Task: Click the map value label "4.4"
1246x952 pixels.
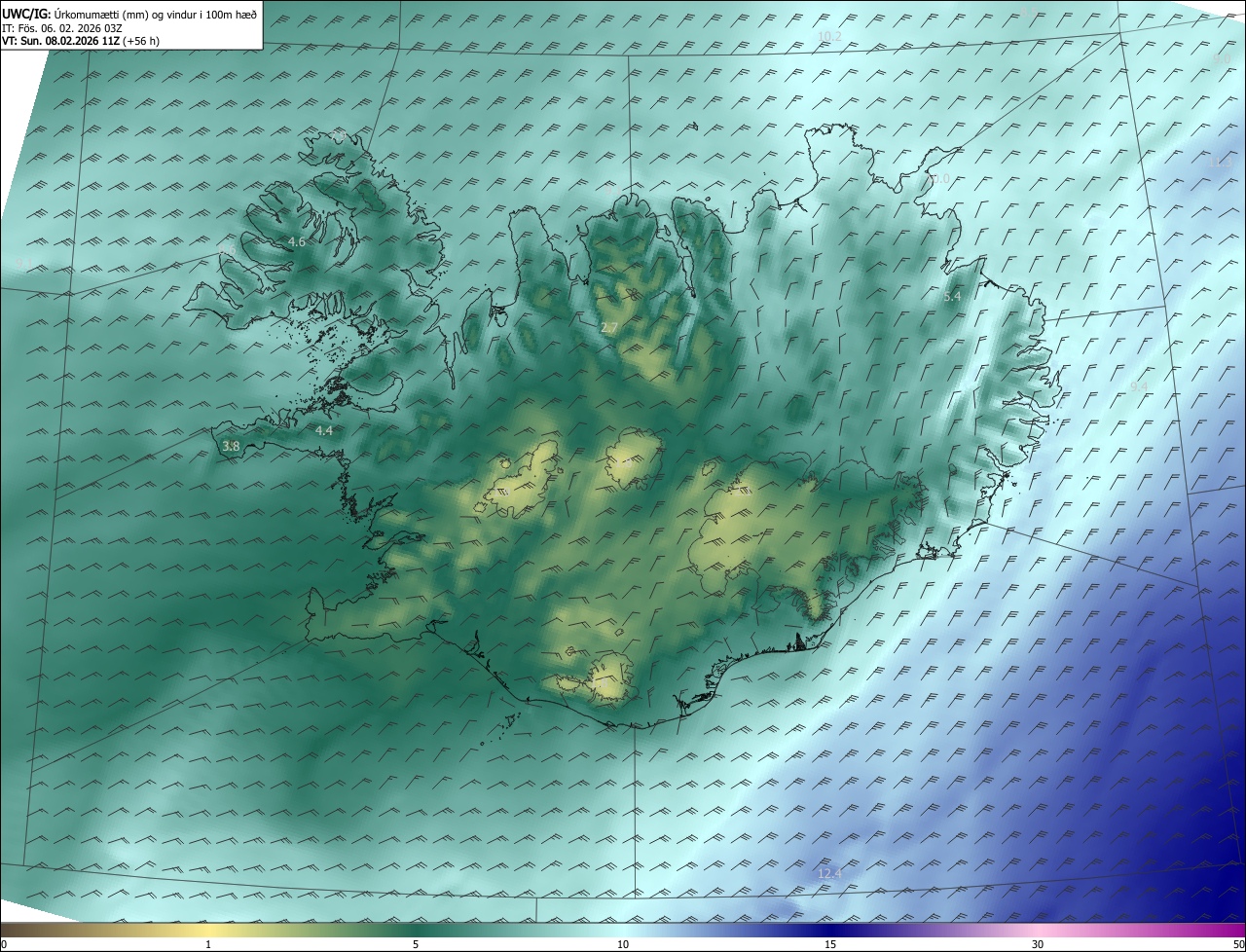Action: 324,430
